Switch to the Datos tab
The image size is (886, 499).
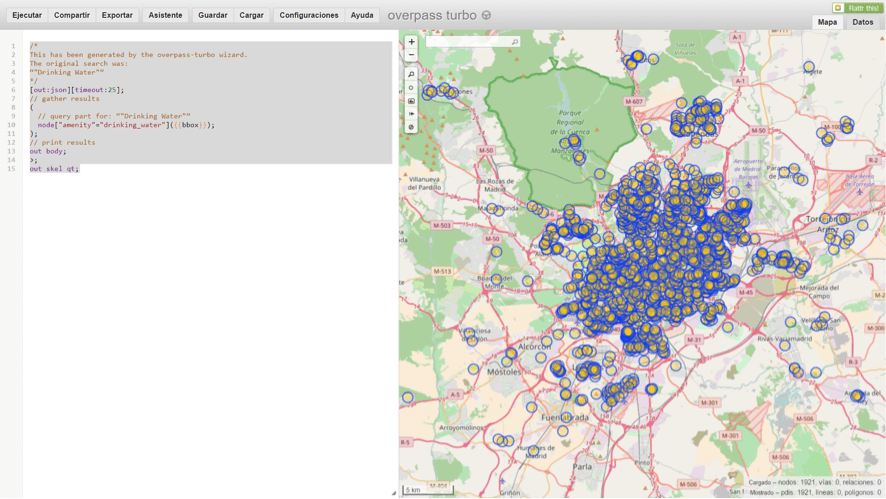862,22
